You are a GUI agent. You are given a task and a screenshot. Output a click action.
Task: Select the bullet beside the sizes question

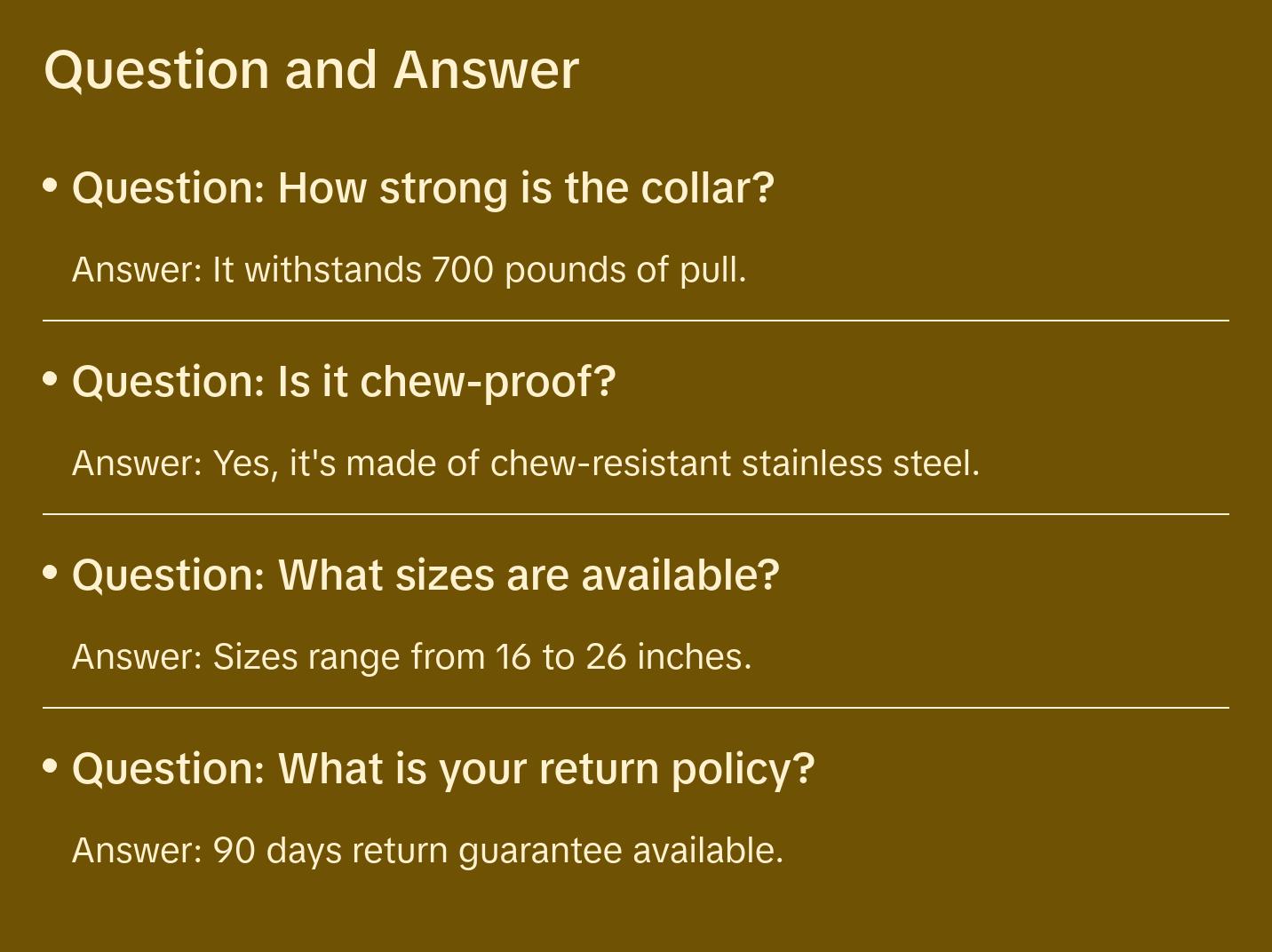click(x=51, y=573)
